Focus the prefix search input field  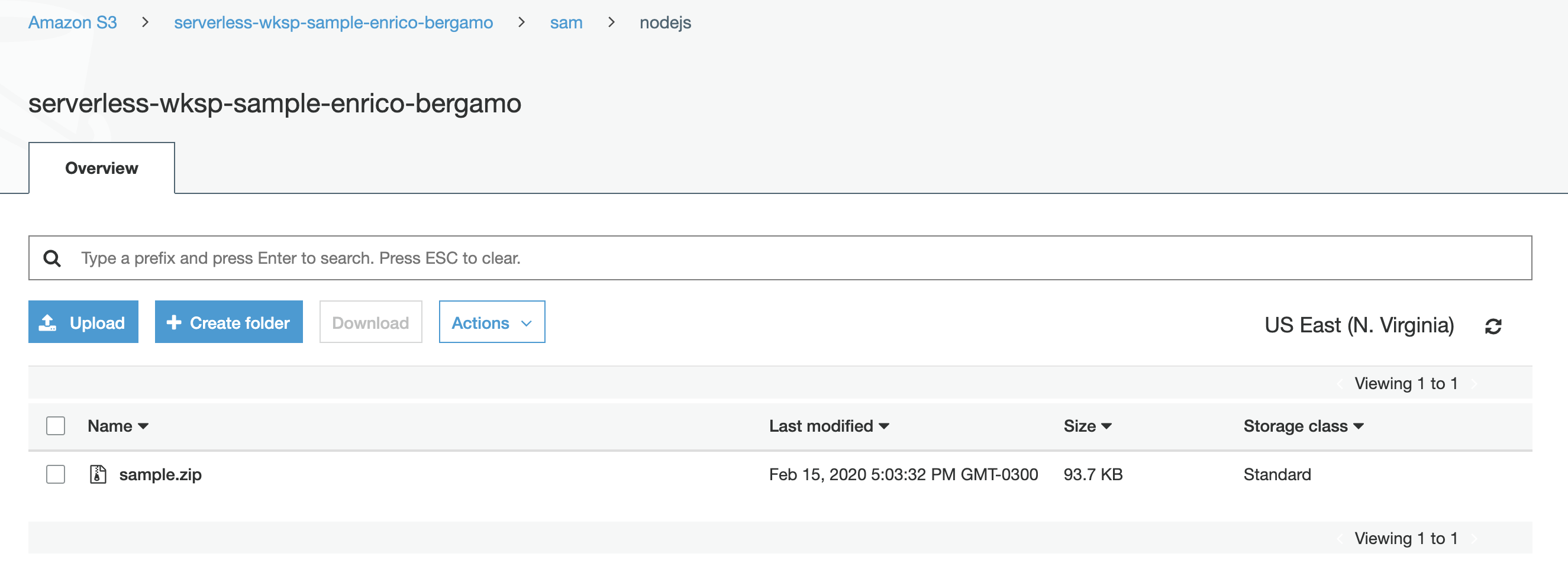780,258
